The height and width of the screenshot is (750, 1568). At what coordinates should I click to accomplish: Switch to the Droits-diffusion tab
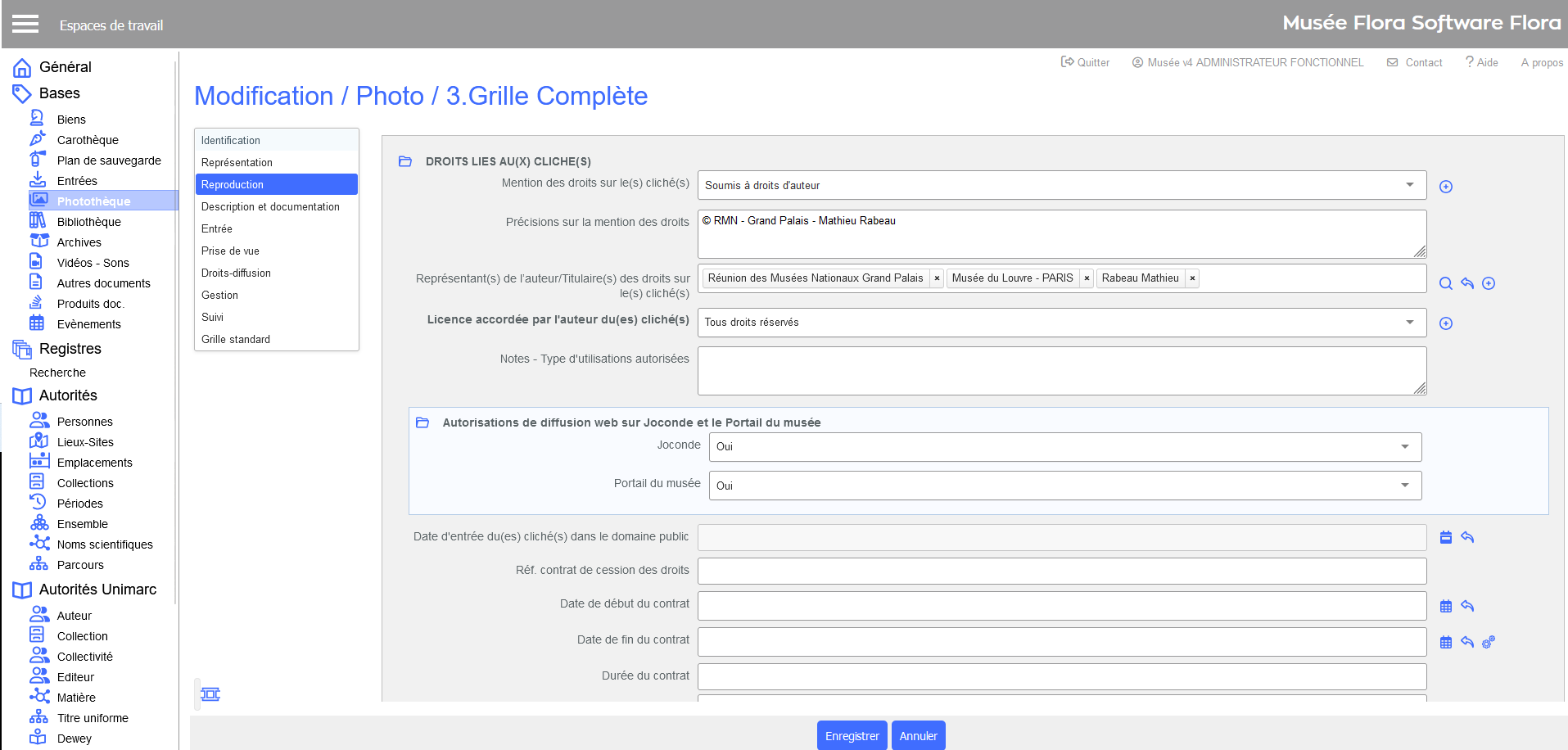tap(236, 273)
